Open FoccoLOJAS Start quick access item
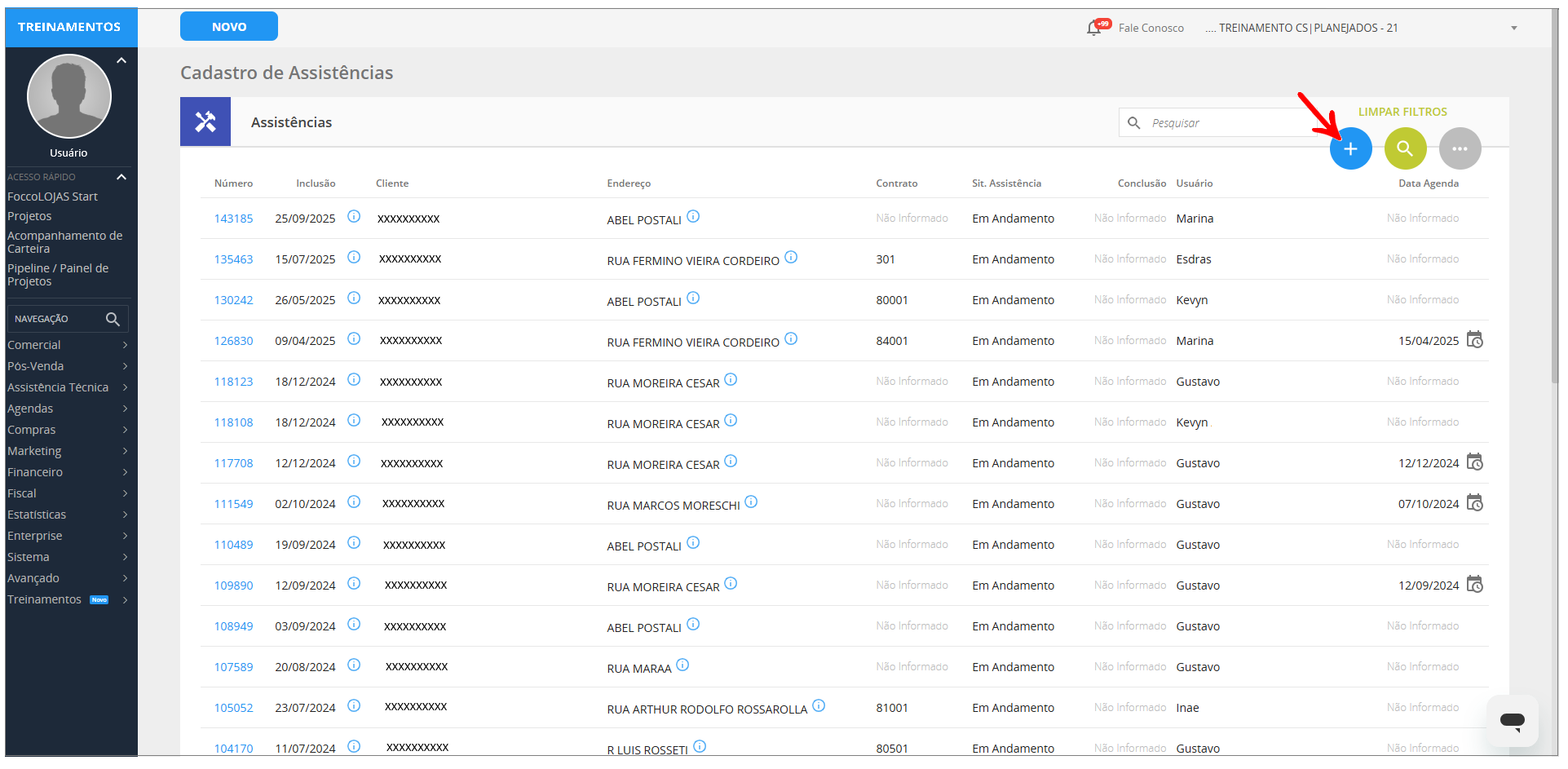The width and height of the screenshot is (1568, 769). [52, 197]
